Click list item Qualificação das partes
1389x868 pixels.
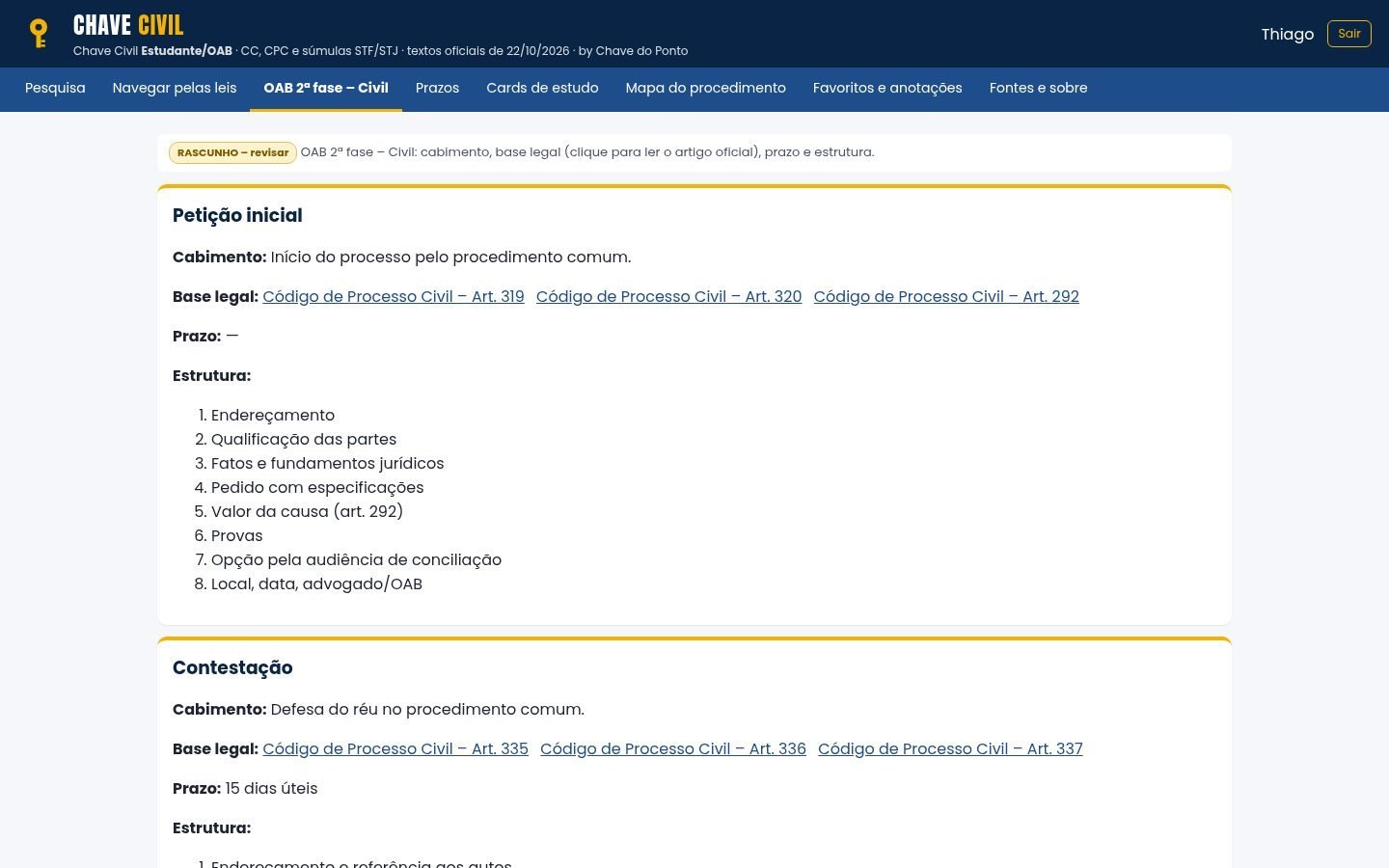pyautogui.click(x=304, y=440)
